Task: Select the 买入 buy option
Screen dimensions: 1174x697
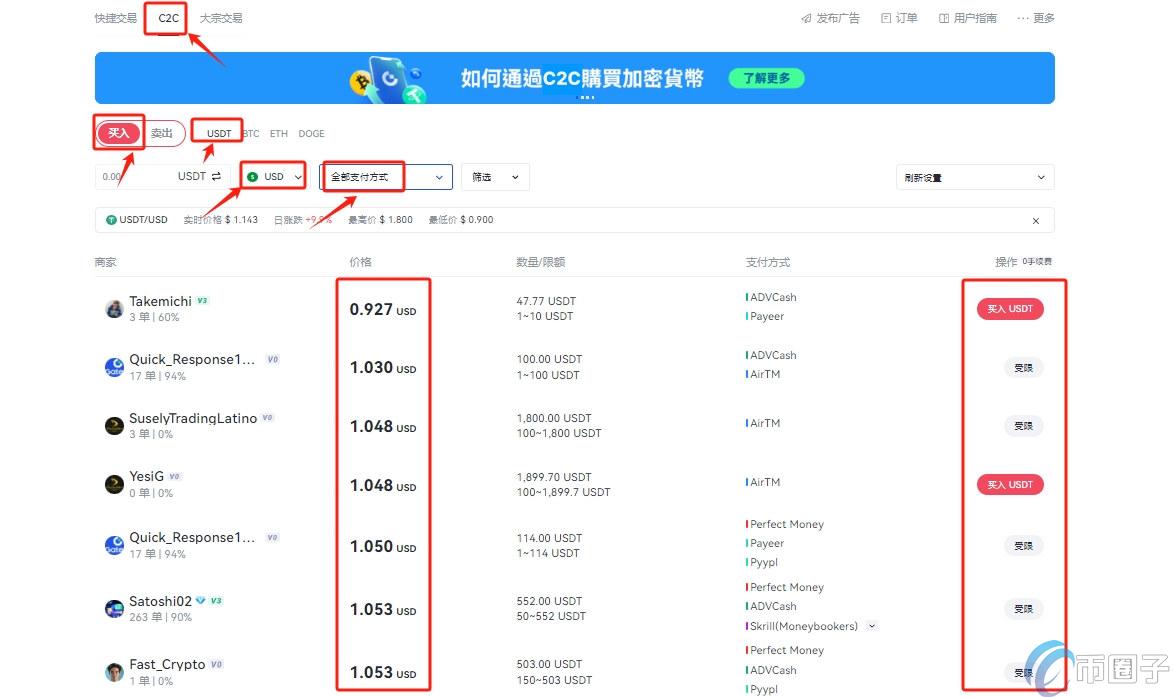Action: coord(118,132)
